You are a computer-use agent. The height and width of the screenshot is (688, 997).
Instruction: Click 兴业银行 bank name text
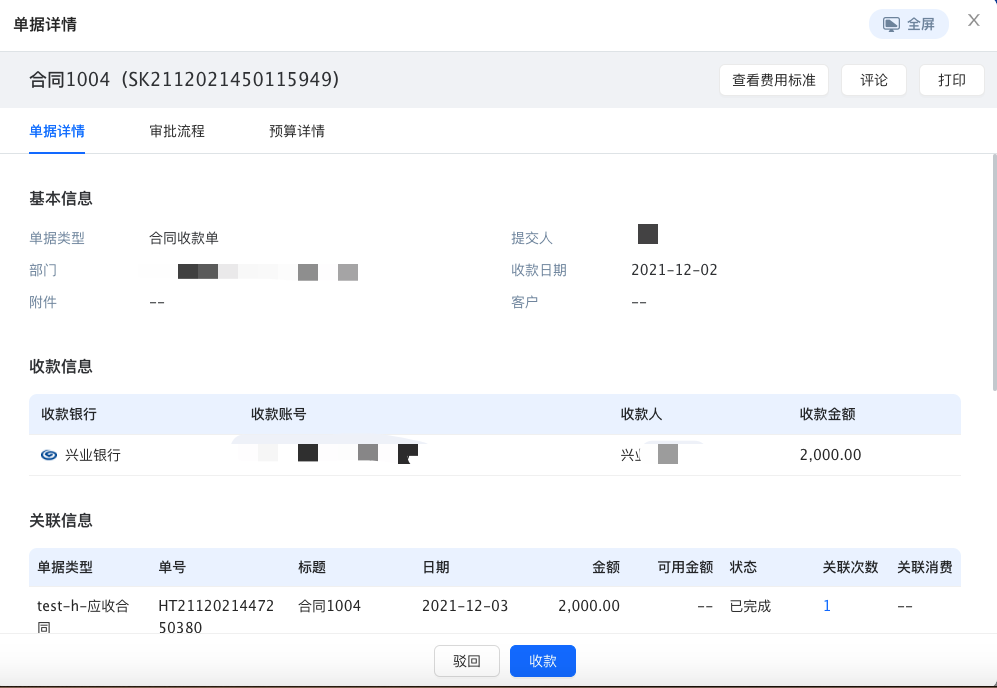click(93, 455)
